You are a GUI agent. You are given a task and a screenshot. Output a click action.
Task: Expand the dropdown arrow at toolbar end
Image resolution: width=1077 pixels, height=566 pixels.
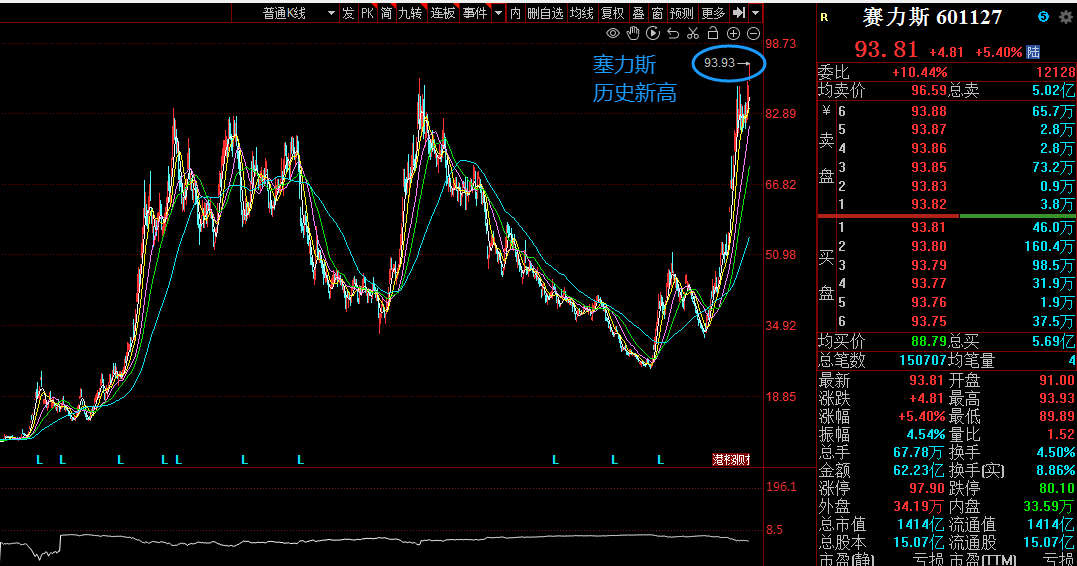pyautogui.click(x=756, y=12)
